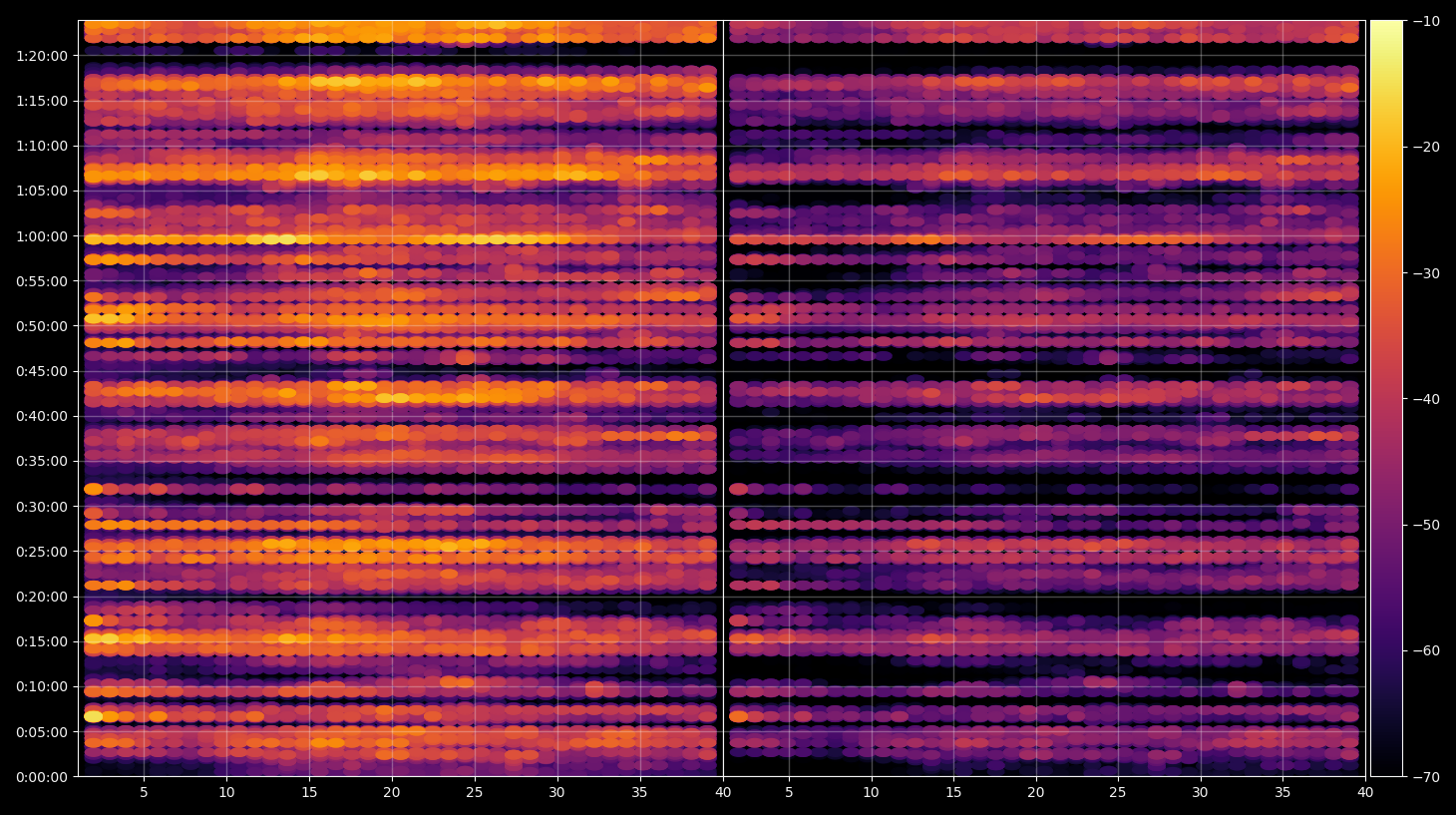The height and width of the screenshot is (815, 1456).
Task: Click x-axis label 25 under the right heatmap
Action: (1118, 793)
